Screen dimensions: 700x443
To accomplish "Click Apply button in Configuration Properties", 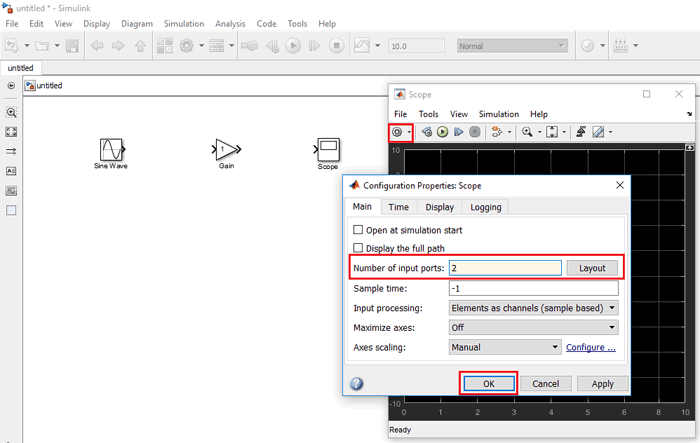I will tap(603, 384).
